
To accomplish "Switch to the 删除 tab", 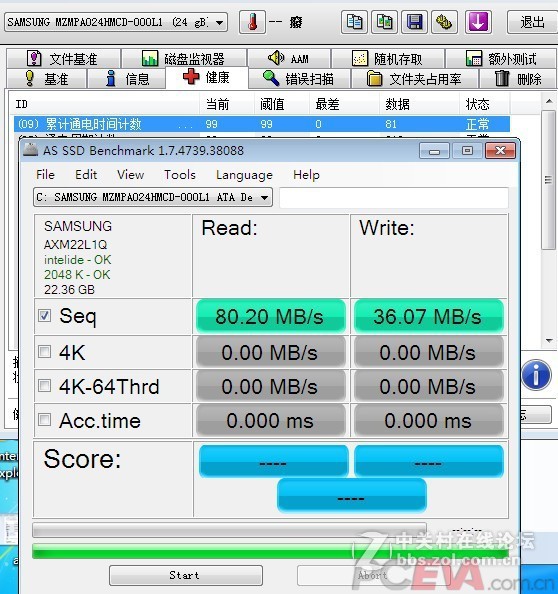I will pyautogui.click(x=518, y=79).
